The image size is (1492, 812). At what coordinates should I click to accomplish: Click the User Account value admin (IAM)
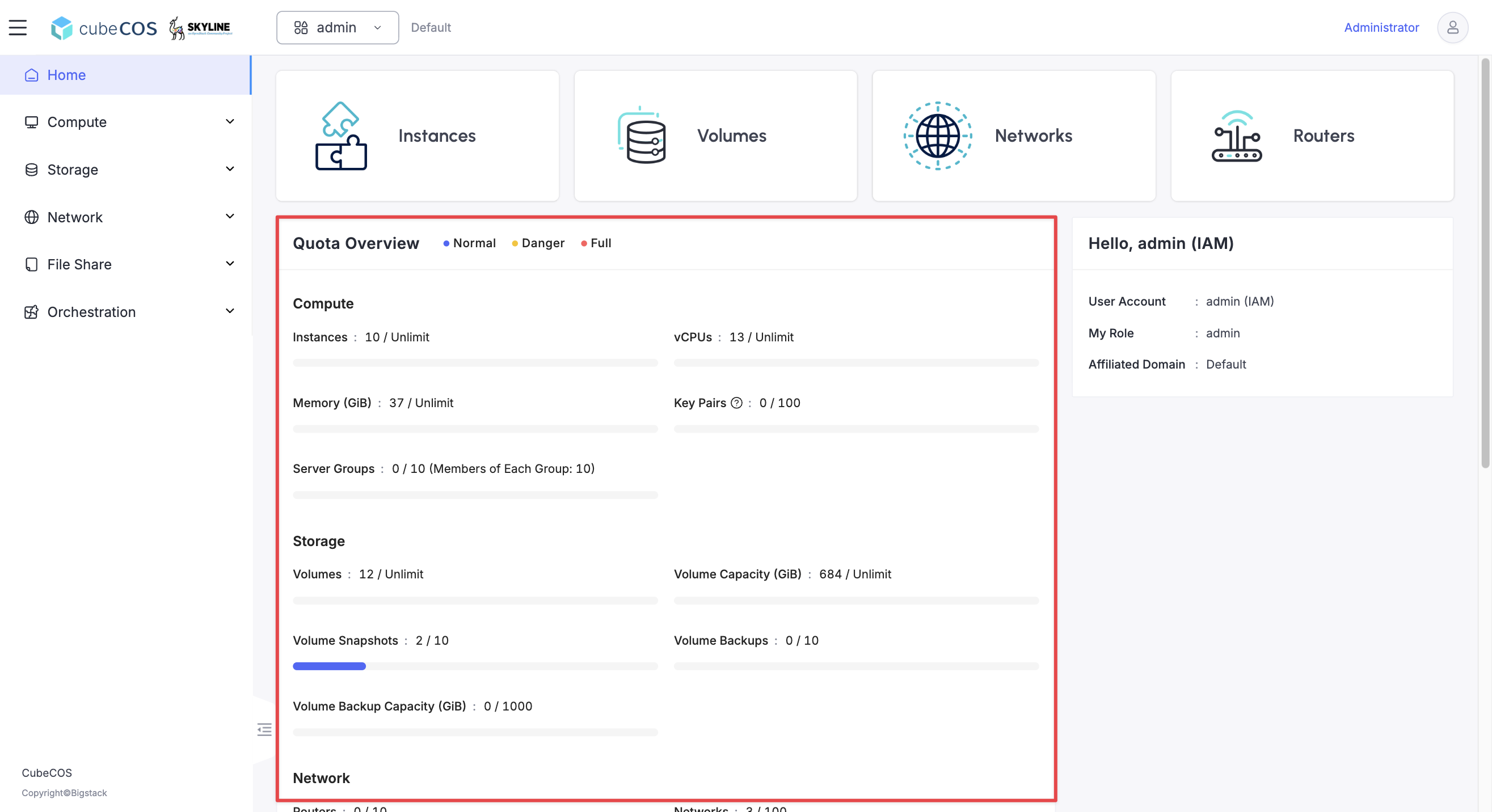tap(1240, 301)
